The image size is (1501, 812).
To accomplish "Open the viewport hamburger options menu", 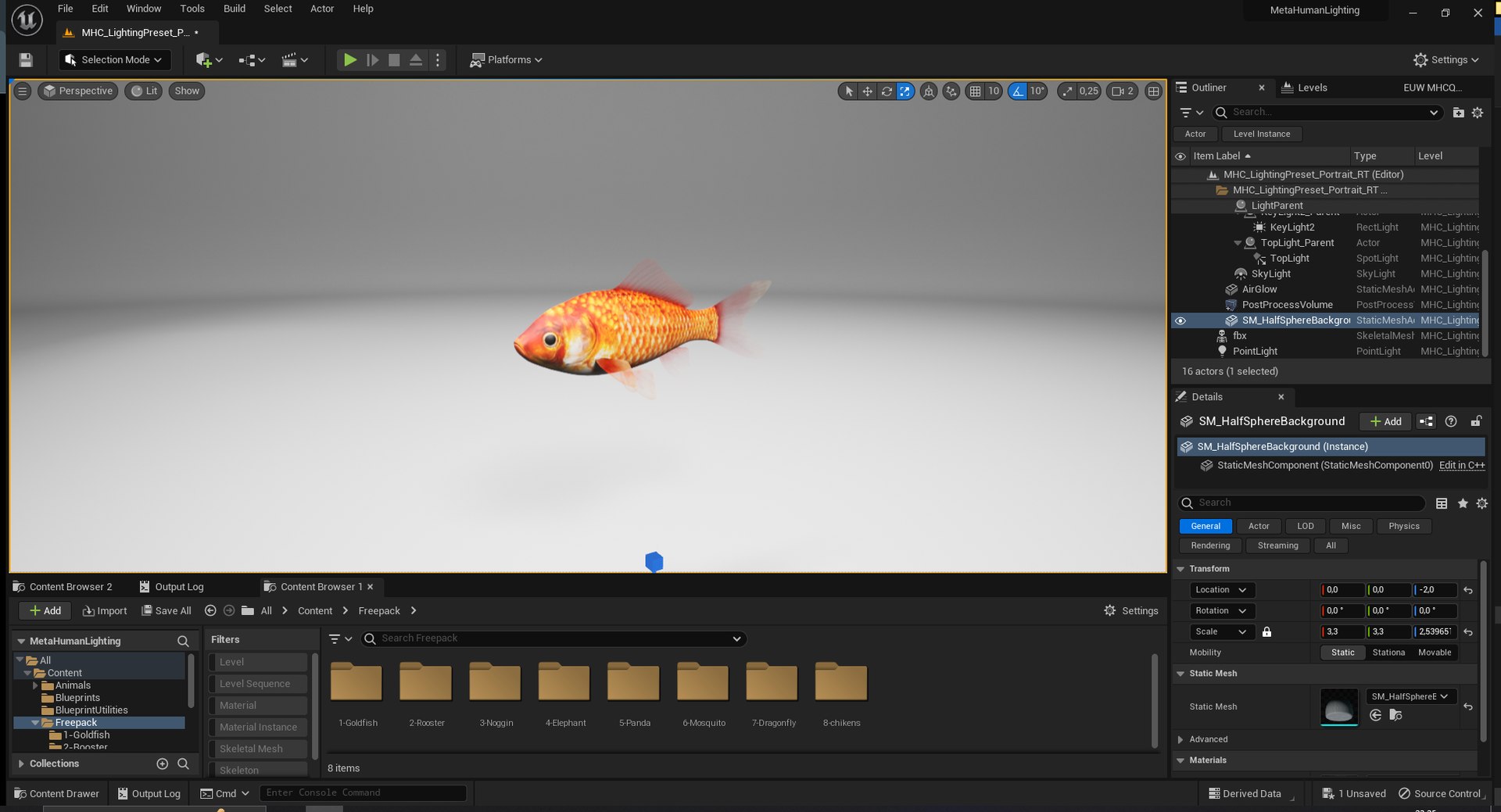I will 23,91.
